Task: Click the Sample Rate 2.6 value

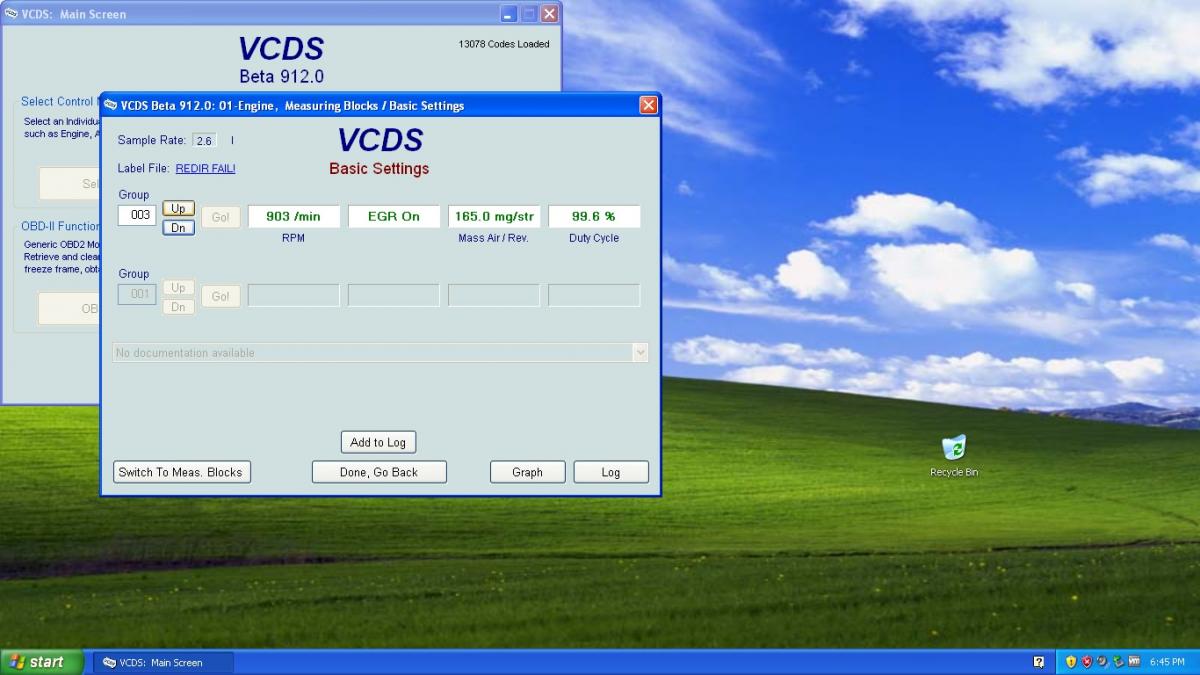Action: [x=205, y=141]
